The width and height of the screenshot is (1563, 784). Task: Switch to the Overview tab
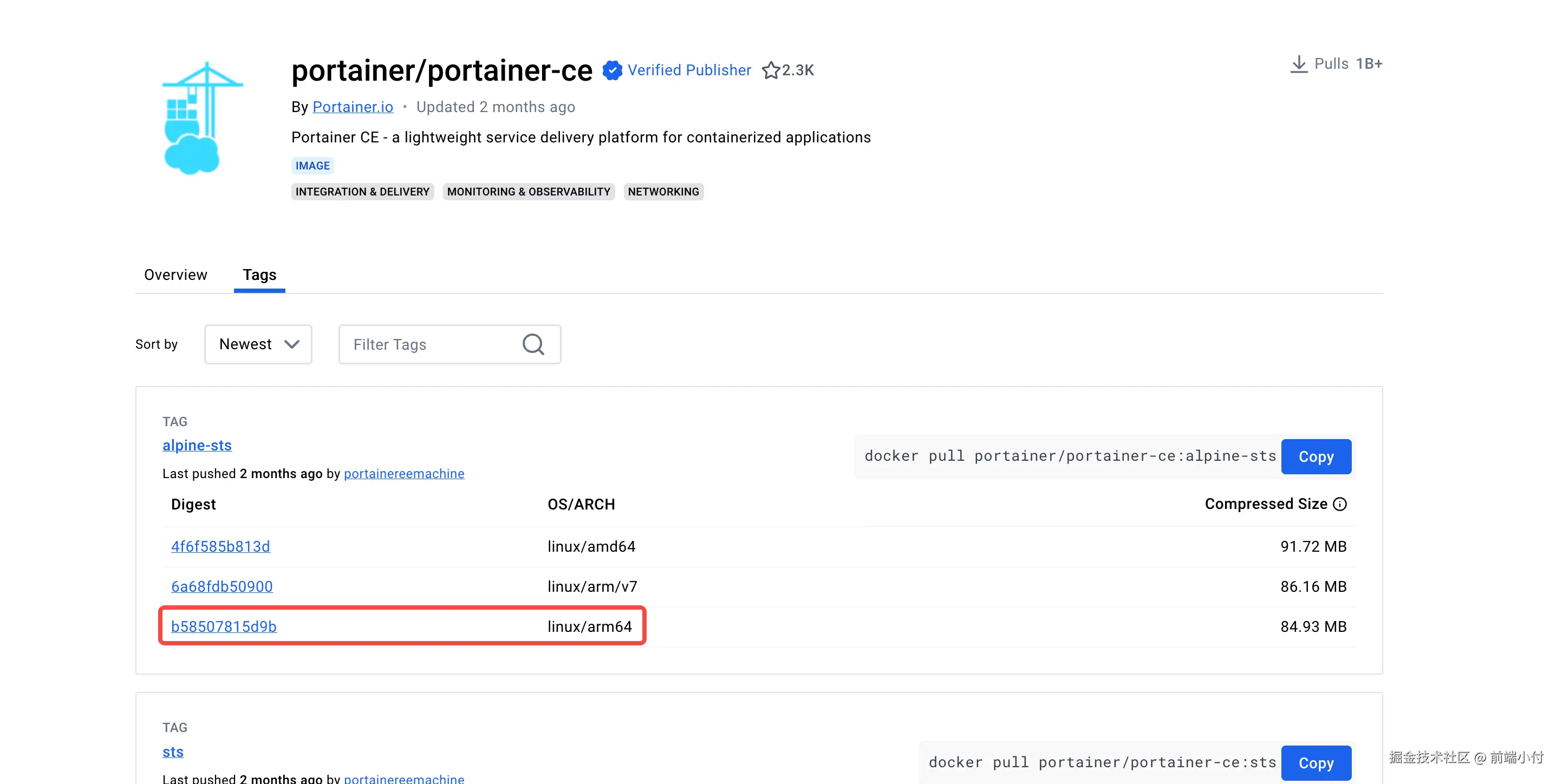(175, 275)
